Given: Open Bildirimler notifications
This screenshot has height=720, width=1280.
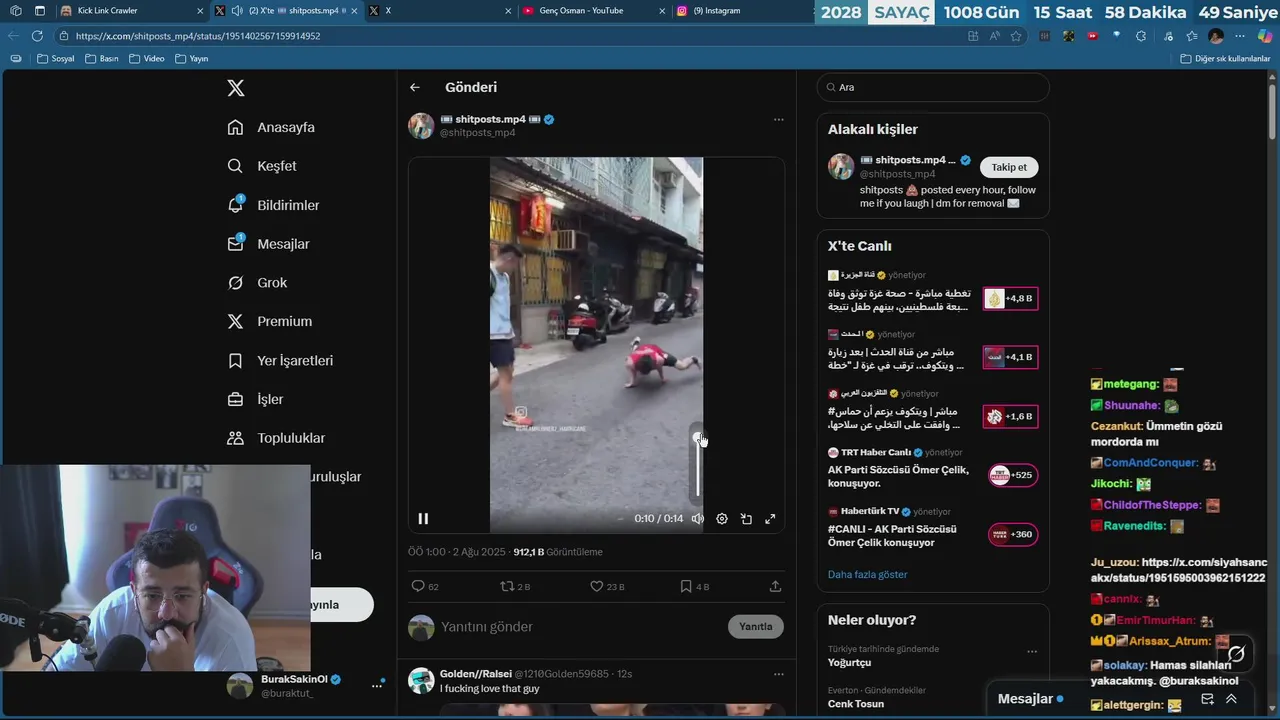Looking at the screenshot, I should pos(273,205).
